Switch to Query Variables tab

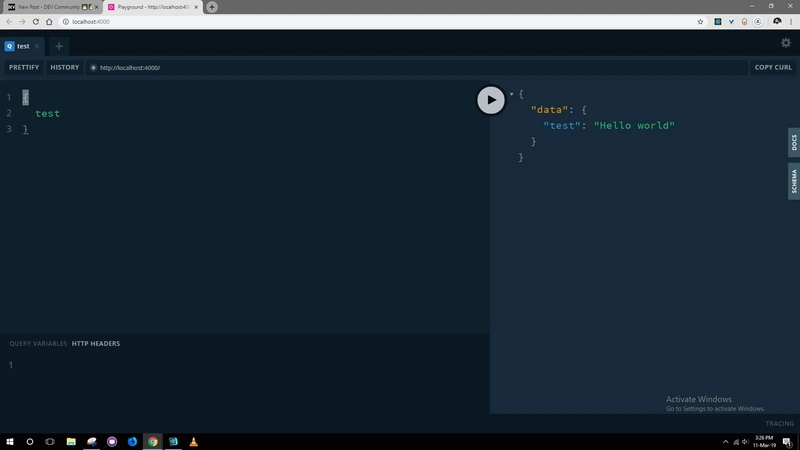(x=38, y=343)
